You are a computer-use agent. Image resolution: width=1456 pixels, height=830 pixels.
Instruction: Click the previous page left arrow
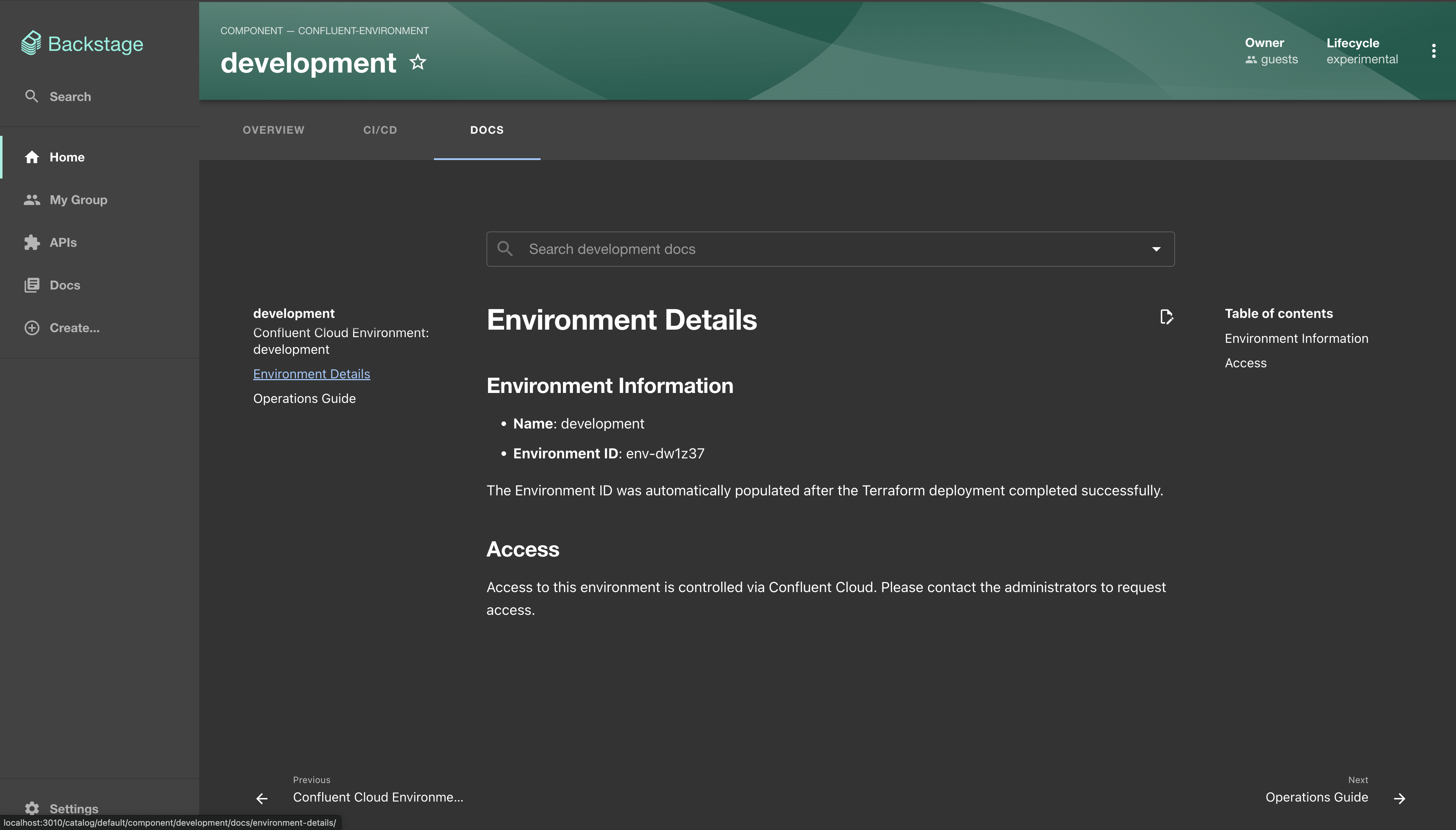[x=262, y=798]
